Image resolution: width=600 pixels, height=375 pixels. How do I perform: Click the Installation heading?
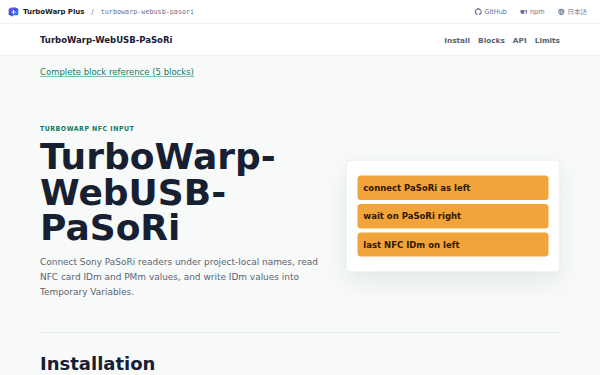[98, 364]
